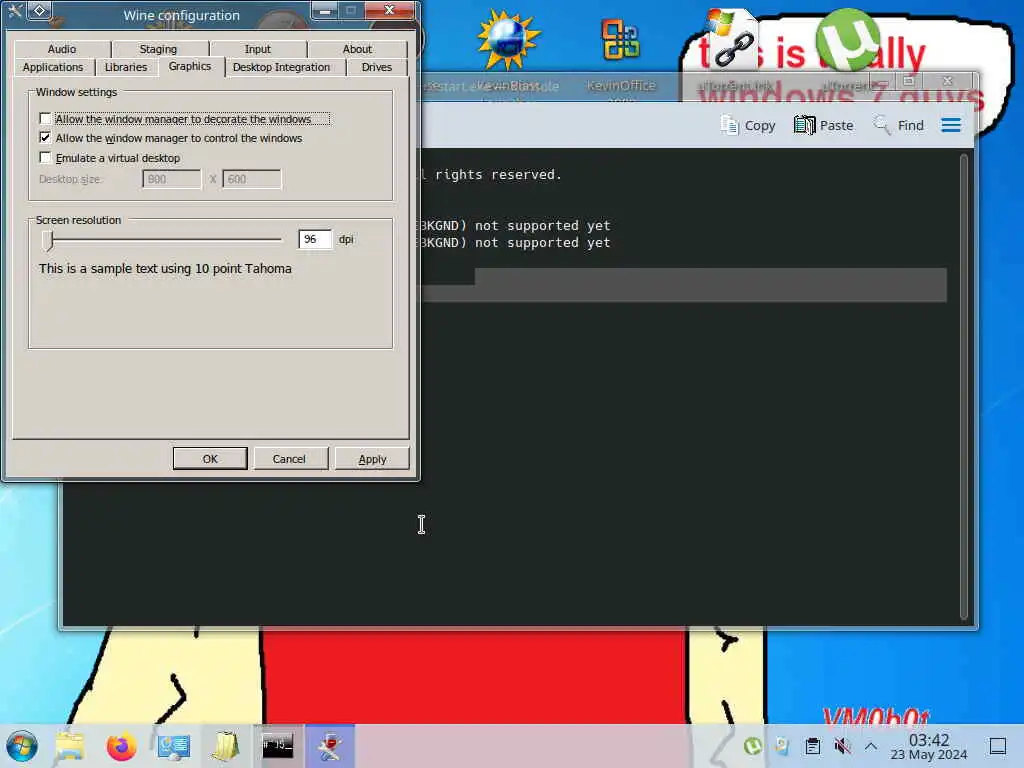The image size is (1024, 768).
Task: Click the Wine configuration title bar icon
Action: (x=14, y=10)
